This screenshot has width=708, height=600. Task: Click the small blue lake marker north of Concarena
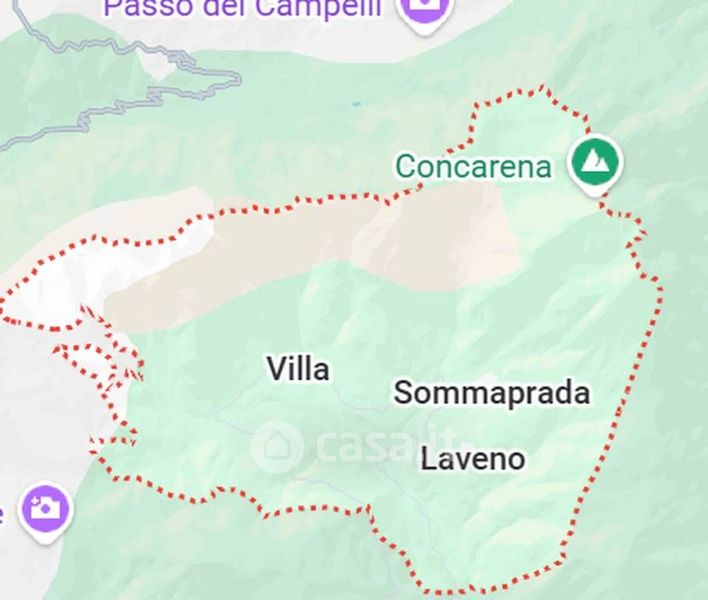pos(357,104)
